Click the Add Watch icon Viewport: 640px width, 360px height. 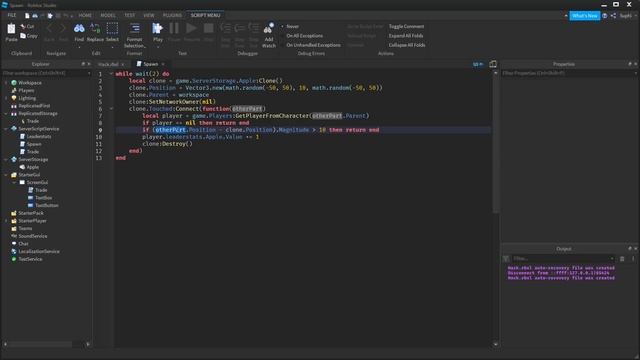coord(269,29)
